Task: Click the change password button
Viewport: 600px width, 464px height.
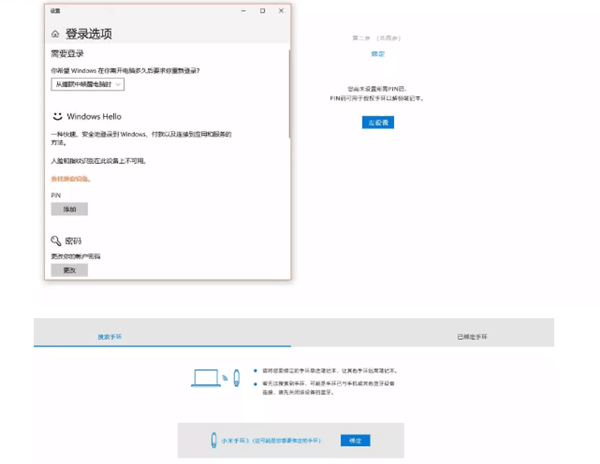Action: [x=69, y=270]
